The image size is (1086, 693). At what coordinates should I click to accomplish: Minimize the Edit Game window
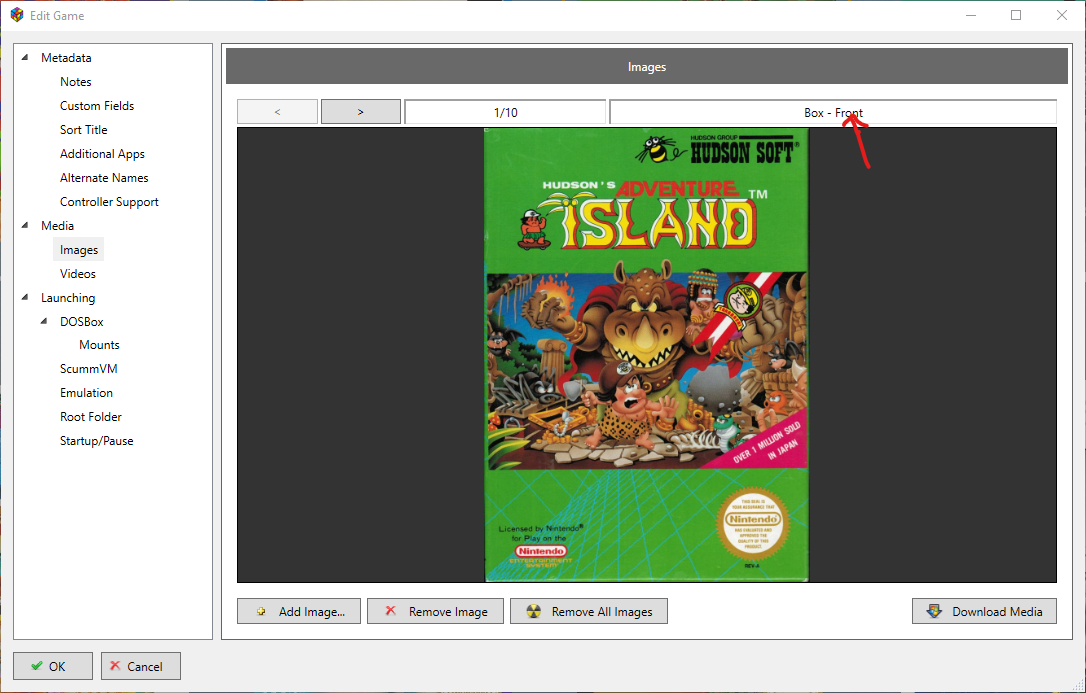pos(970,15)
